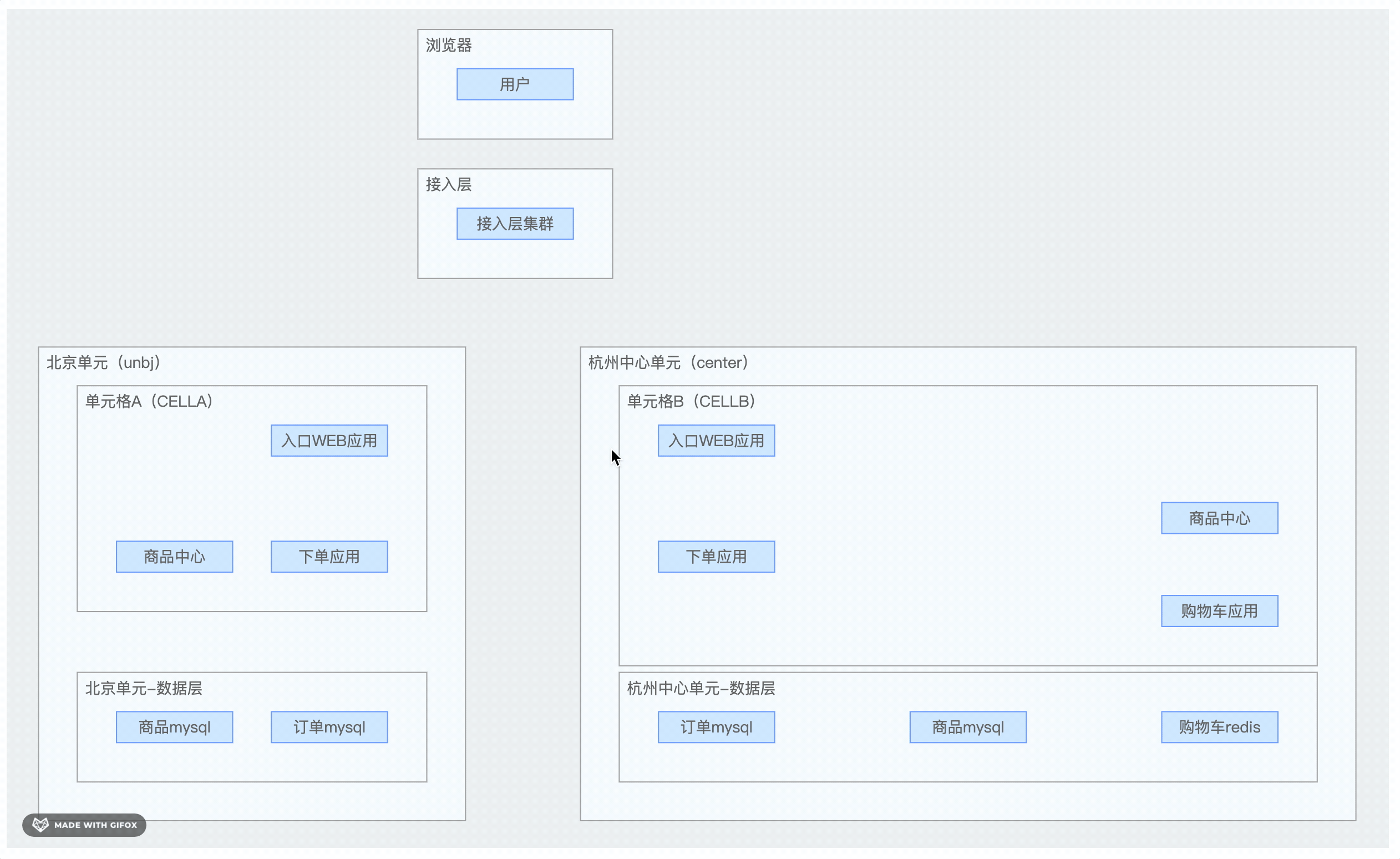
Task: Select 商品mysql in 杭州中心单元-数据层
Action: pyautogui.click(x=967, y=727)
